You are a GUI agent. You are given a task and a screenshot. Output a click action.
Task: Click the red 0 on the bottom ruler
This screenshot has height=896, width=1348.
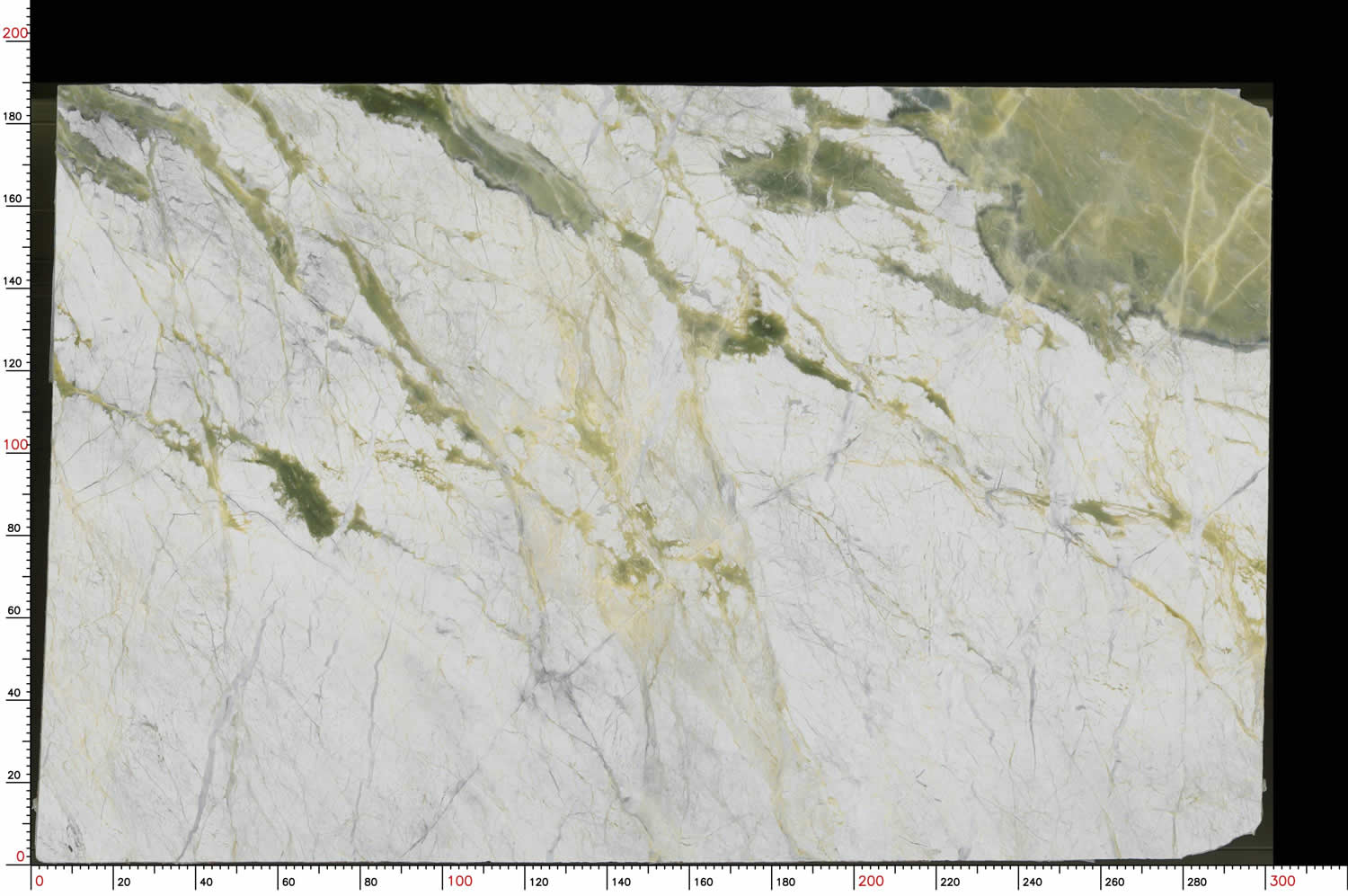39,881
